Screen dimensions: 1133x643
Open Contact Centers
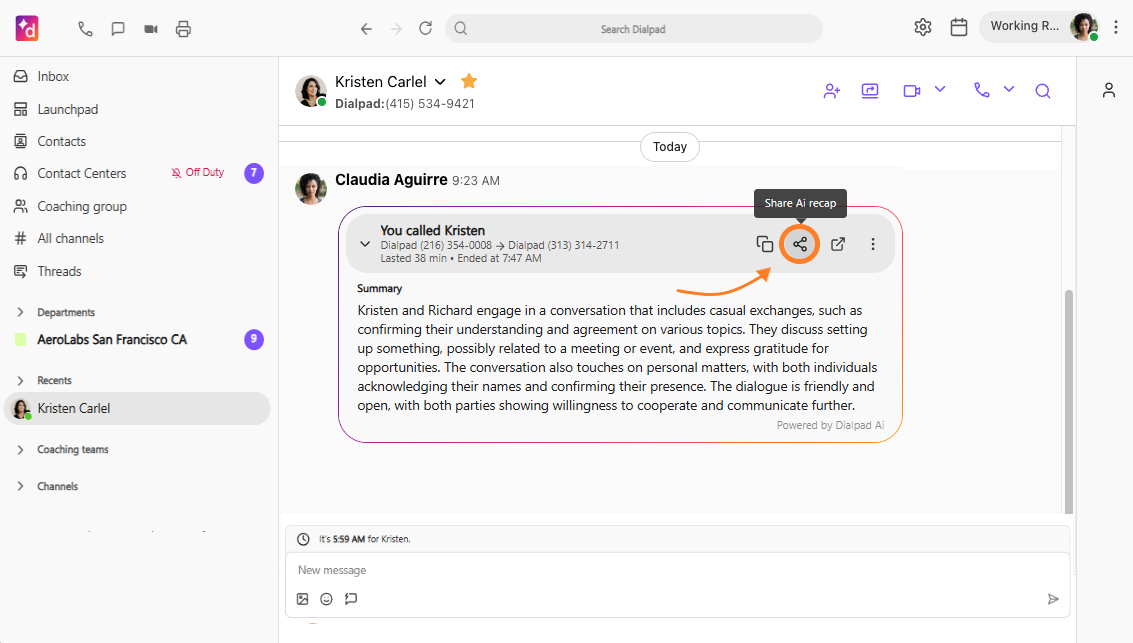click(x=82, y=173)
